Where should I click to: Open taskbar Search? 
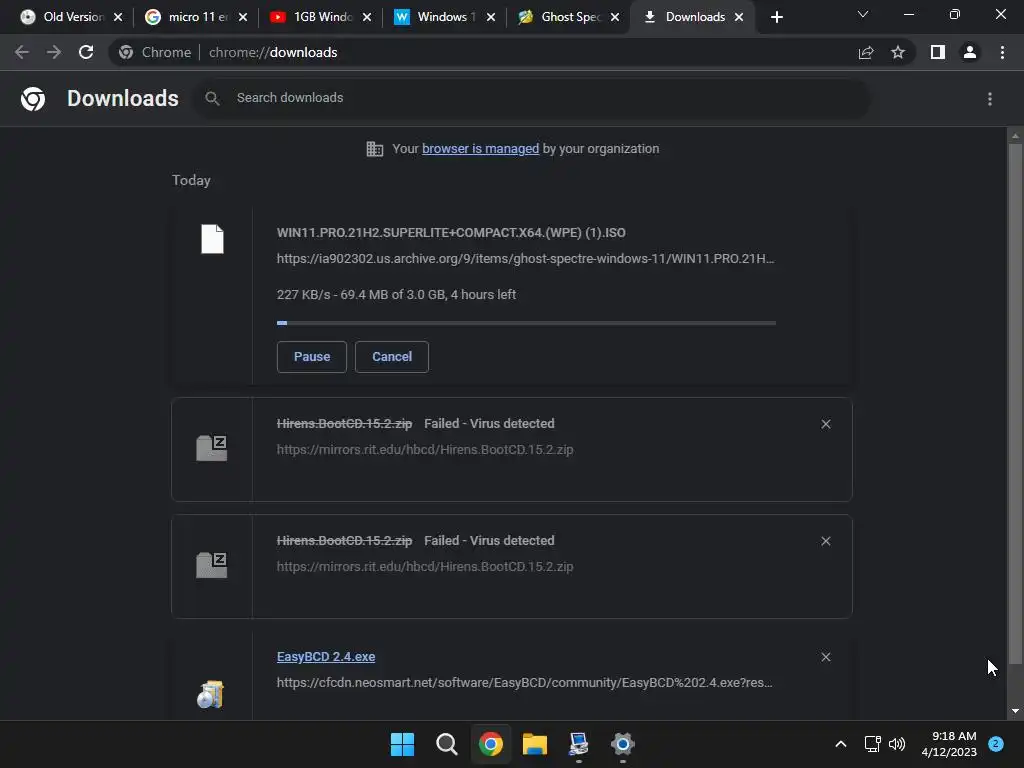coord(447,744)
